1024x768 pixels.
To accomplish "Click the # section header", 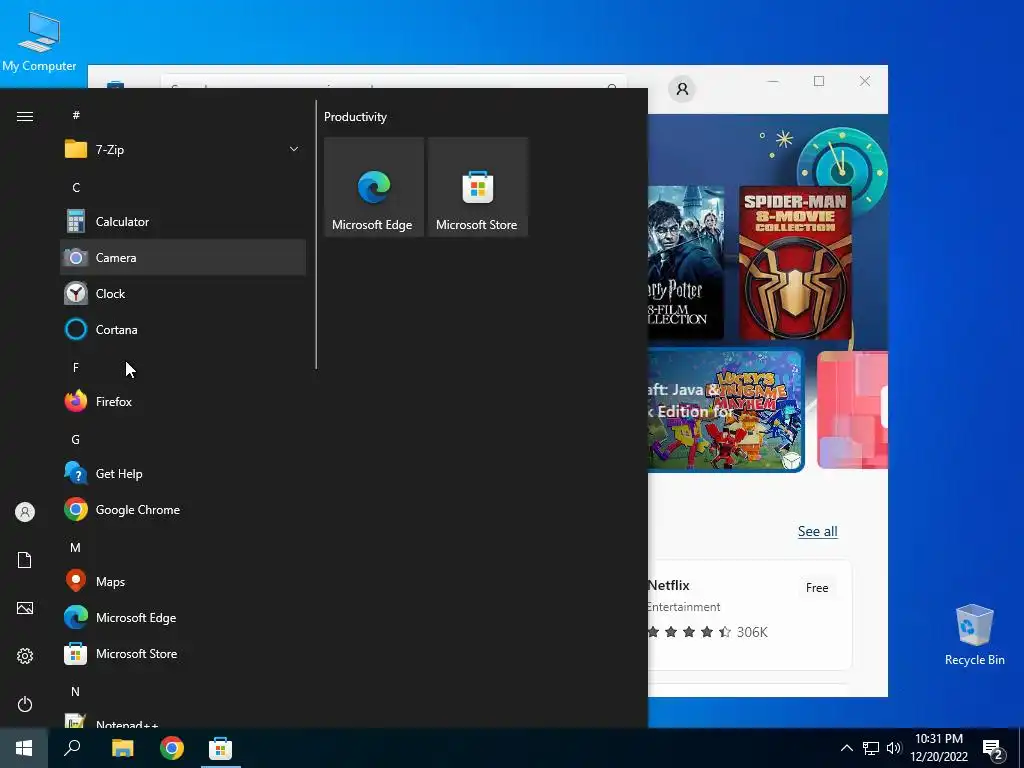I will click(x=76, y=115).
